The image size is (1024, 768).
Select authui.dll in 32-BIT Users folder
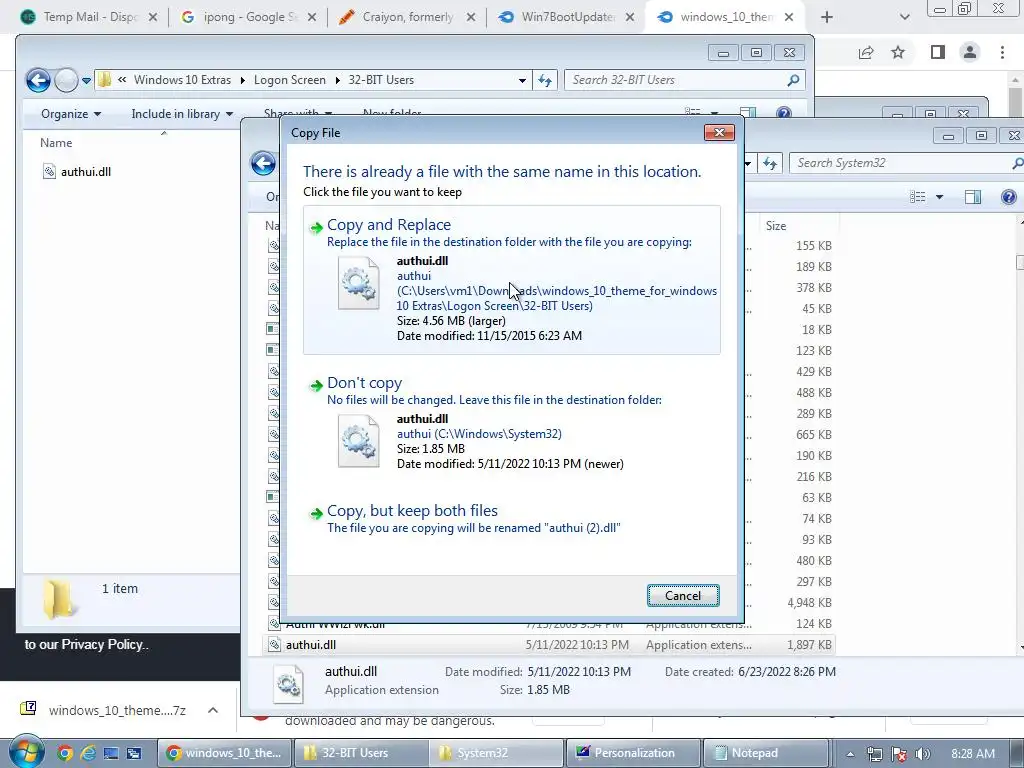pos(77,172)
